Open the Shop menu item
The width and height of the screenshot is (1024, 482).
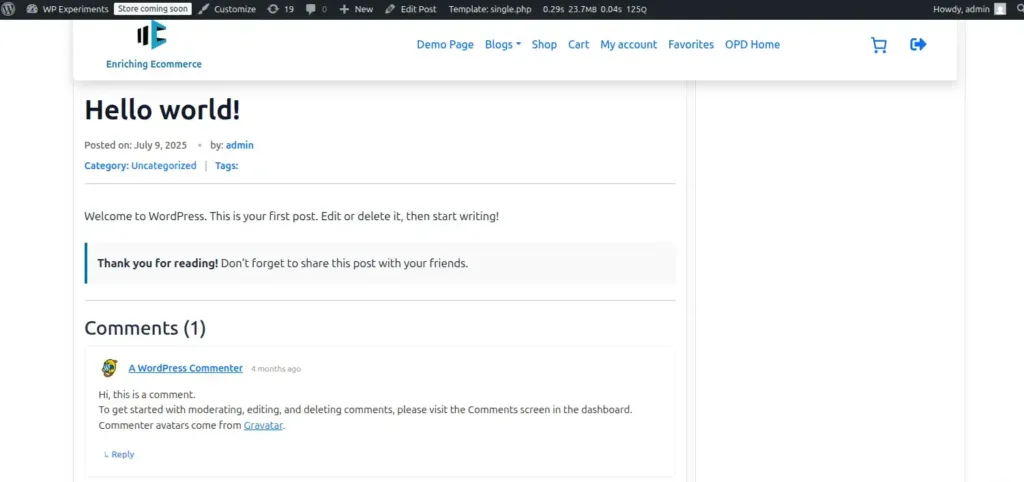pyautogui.click(x=544, y=44)
